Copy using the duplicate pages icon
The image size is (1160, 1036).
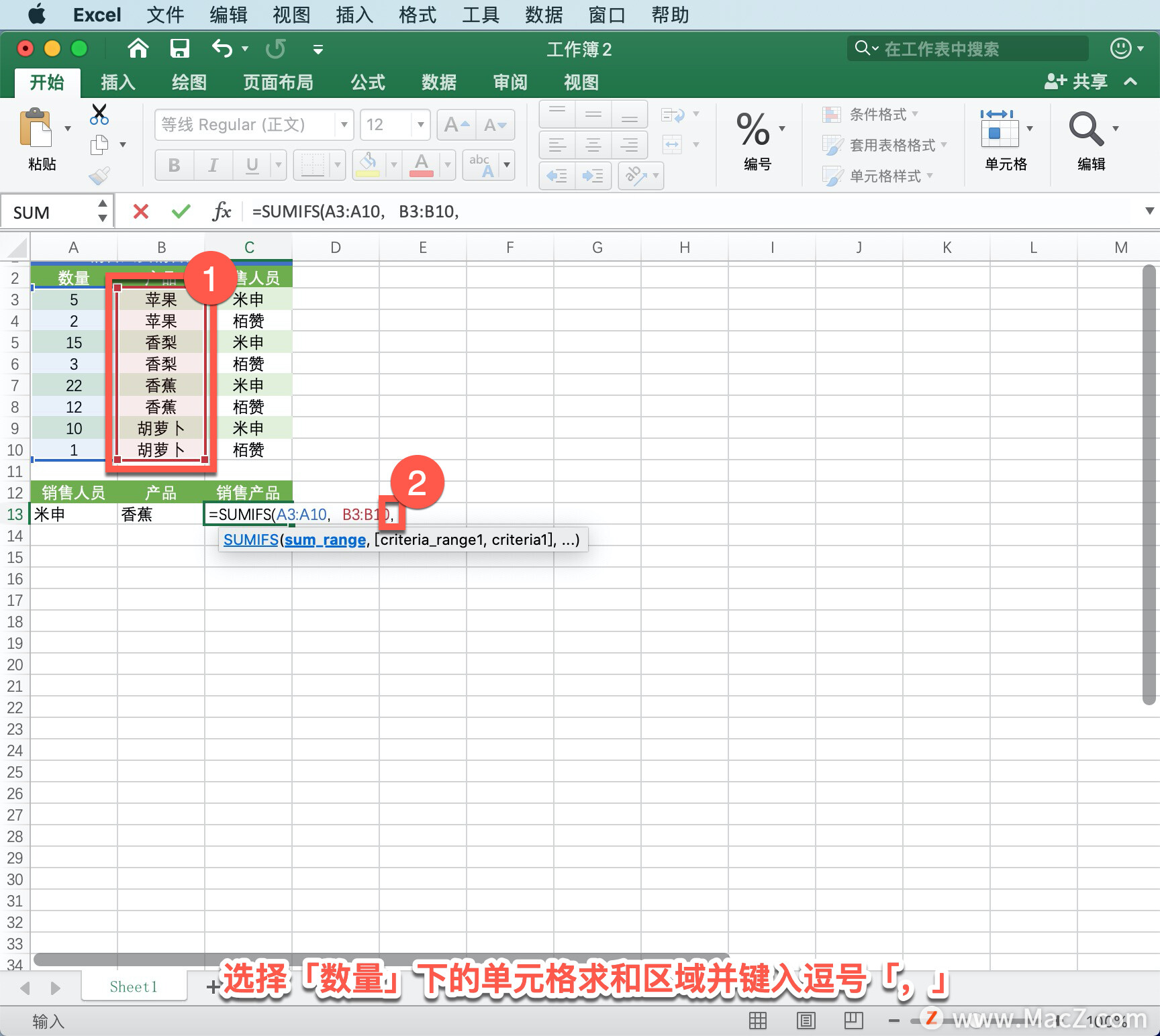coord(99,145)
